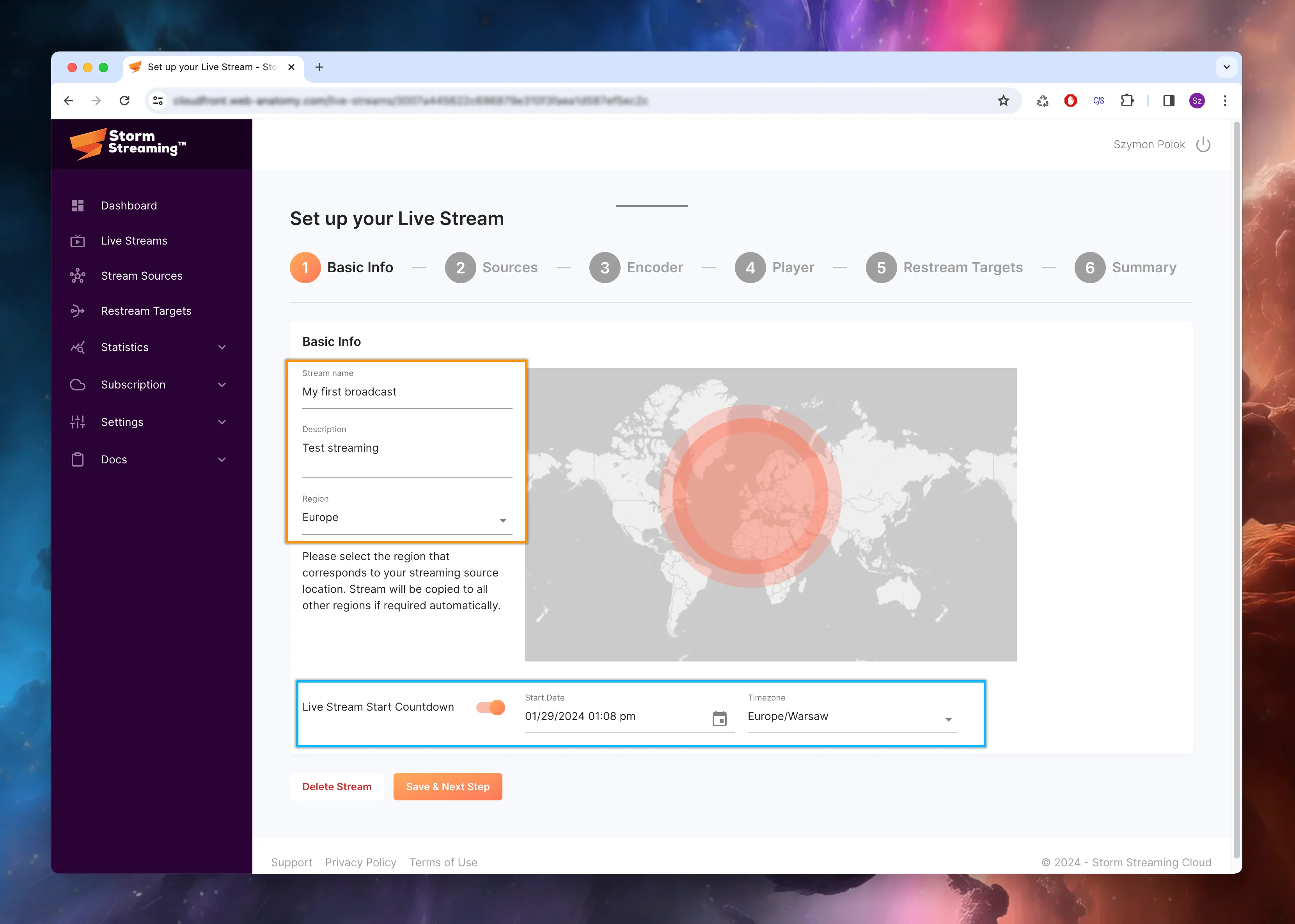Open the Start Date calendar picker icon
Viewport: 1295px width, 924px height.
719,718
